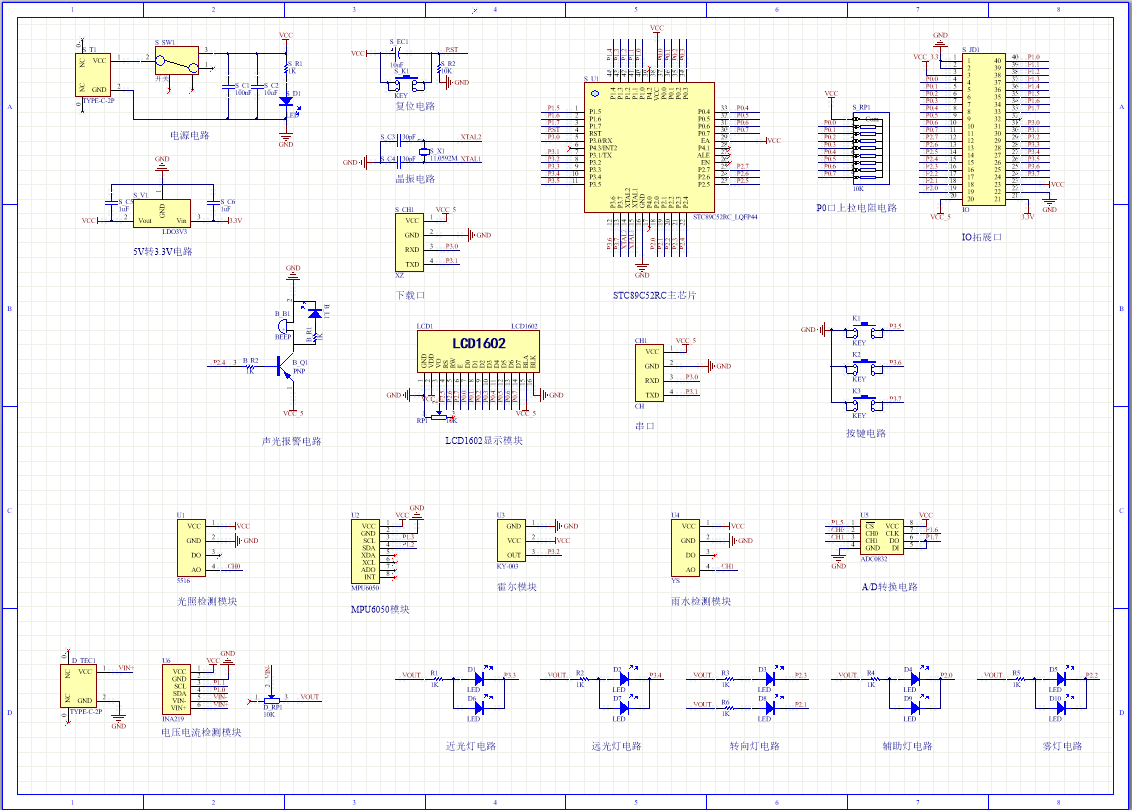Click the 串口 label
Image resolution: width=1132 pixels, height=810 pixels.
click(x=645, y=426)
